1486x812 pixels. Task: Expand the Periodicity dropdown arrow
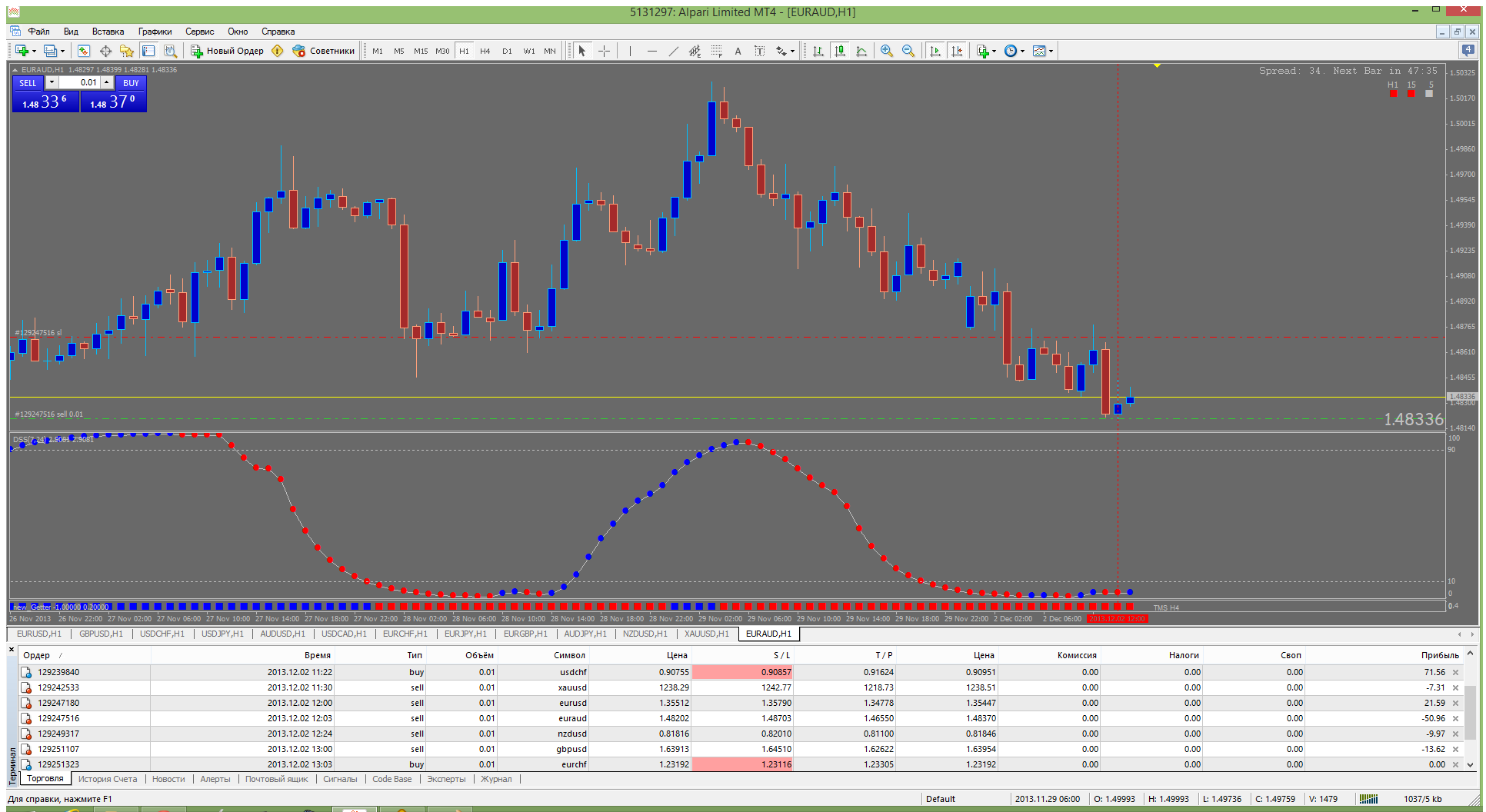coord(1022,52)
